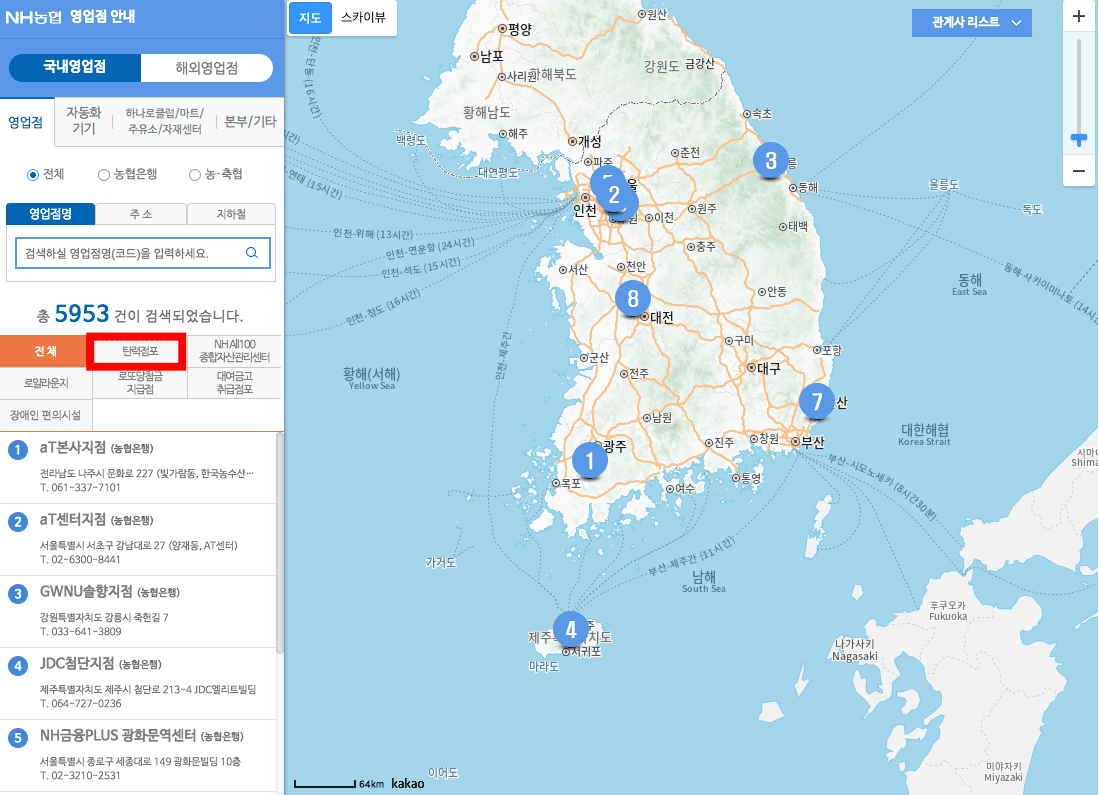
Task: Open the 관계사 리스트 dropdown
Action: [971, 22]
